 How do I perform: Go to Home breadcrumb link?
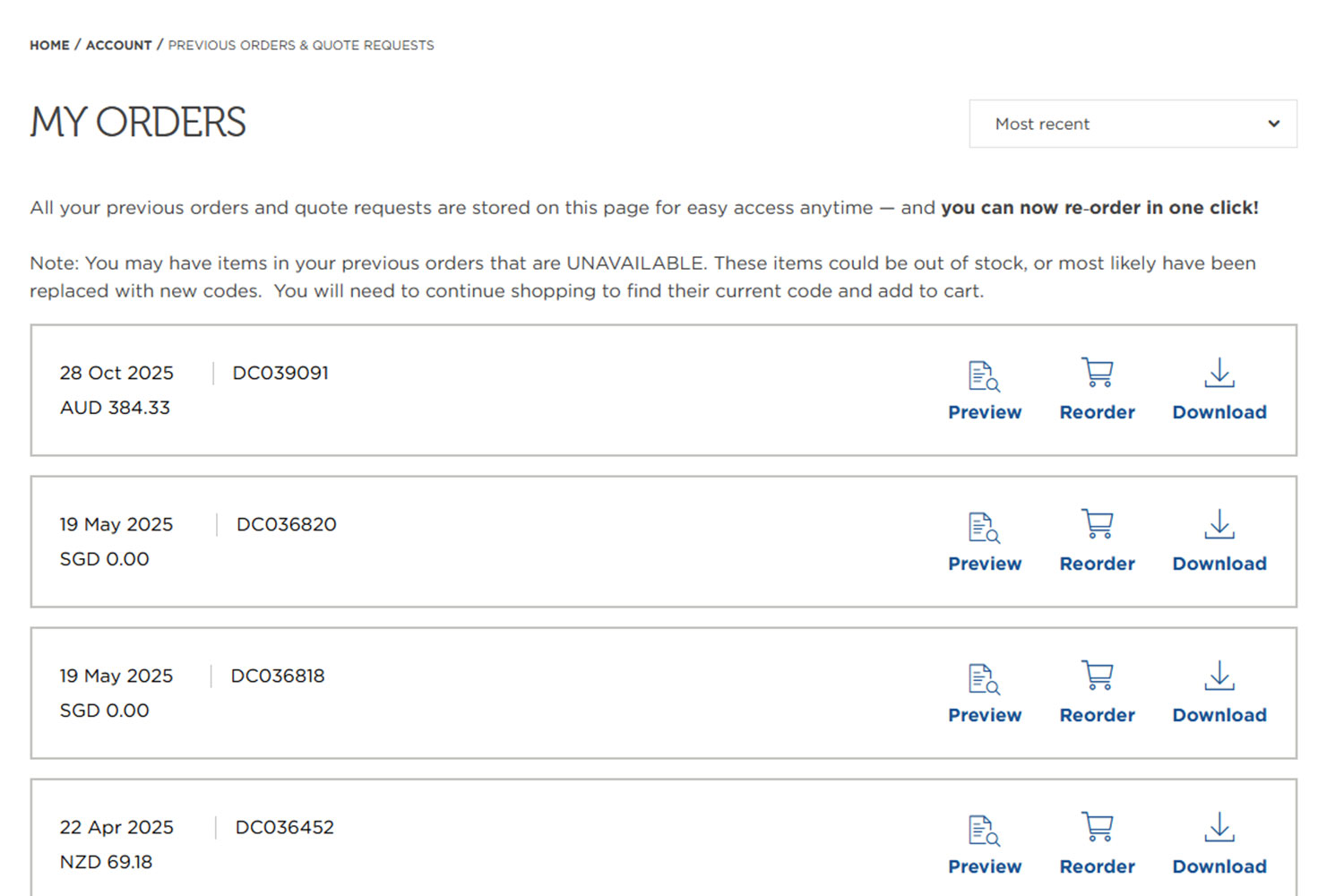(x=49, y=45)
